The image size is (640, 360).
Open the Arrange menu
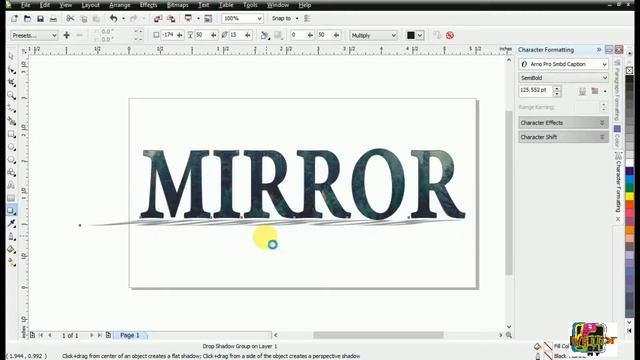point(120,5)
